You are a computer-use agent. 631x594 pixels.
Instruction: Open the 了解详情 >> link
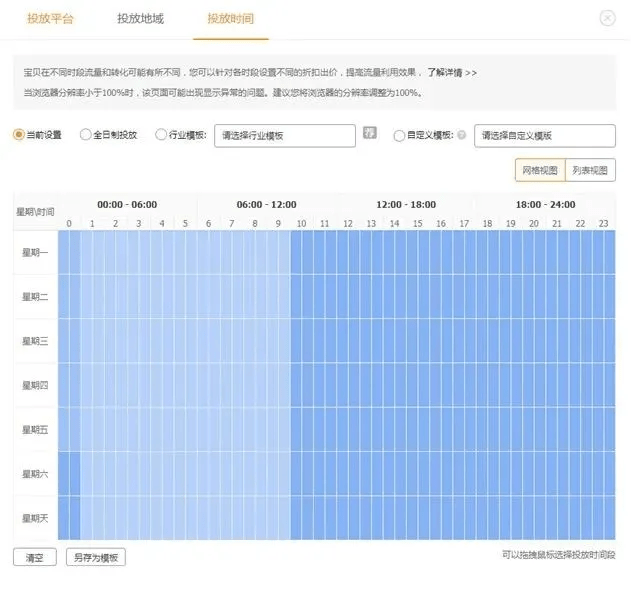(x=452, y=73)
